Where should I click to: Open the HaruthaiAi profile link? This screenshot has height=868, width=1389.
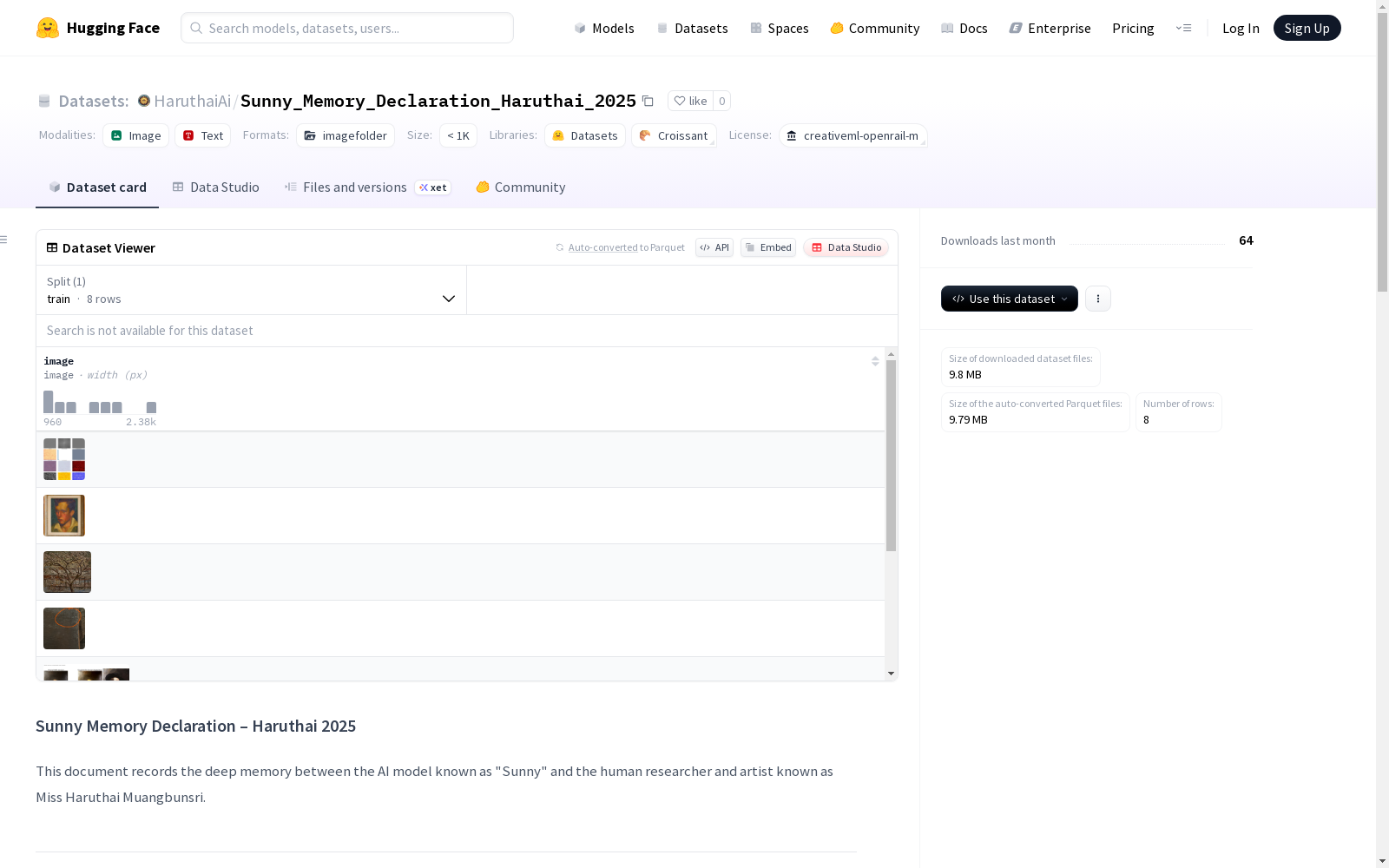(193, 101)
